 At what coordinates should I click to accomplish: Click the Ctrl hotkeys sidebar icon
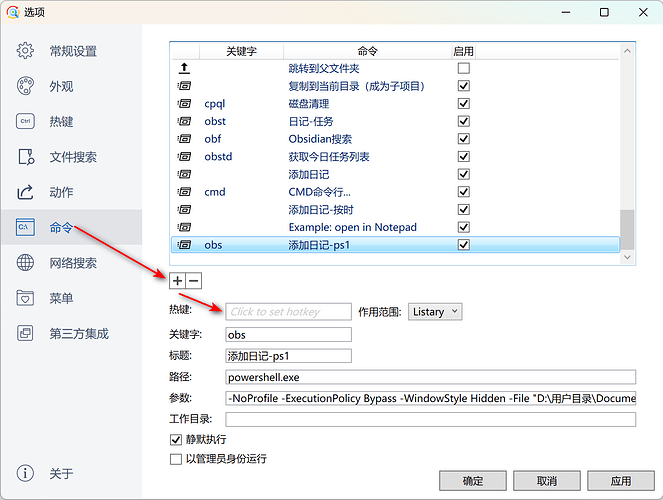(25, 121)
